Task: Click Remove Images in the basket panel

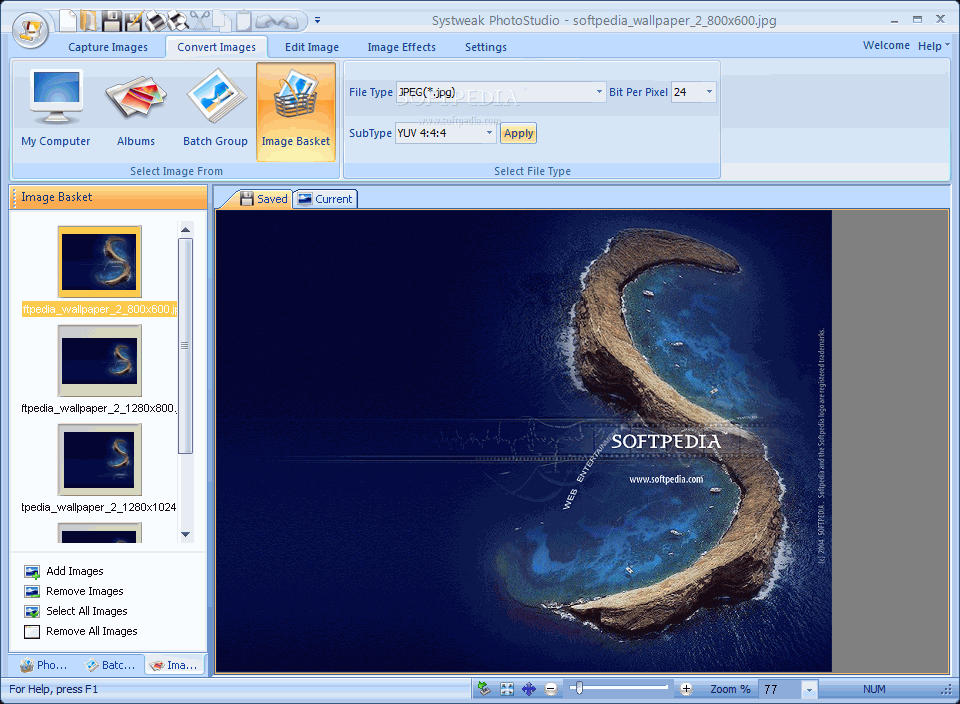Action: 74,591
